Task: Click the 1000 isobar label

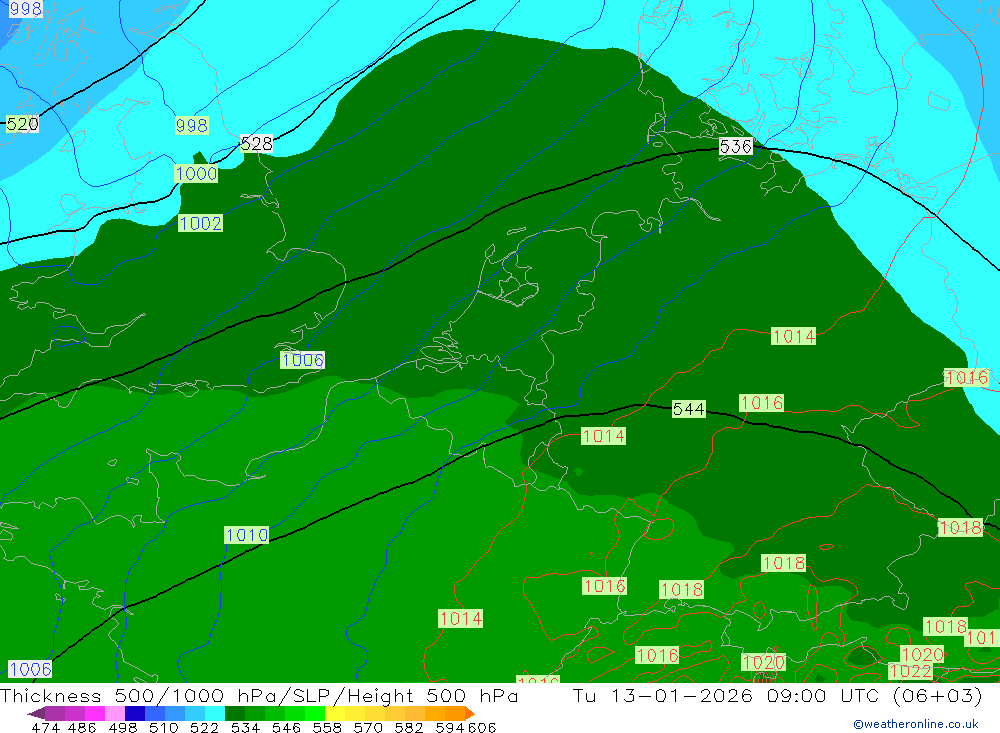Action: pos(196,174)
